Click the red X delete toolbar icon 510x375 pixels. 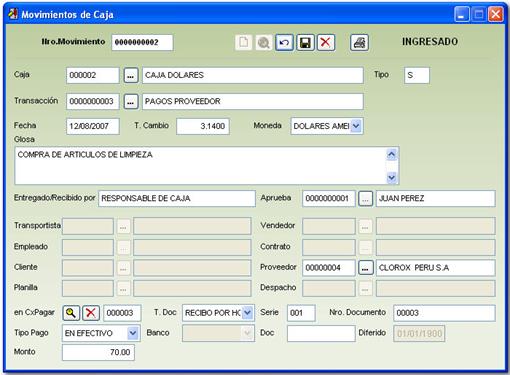326,43
